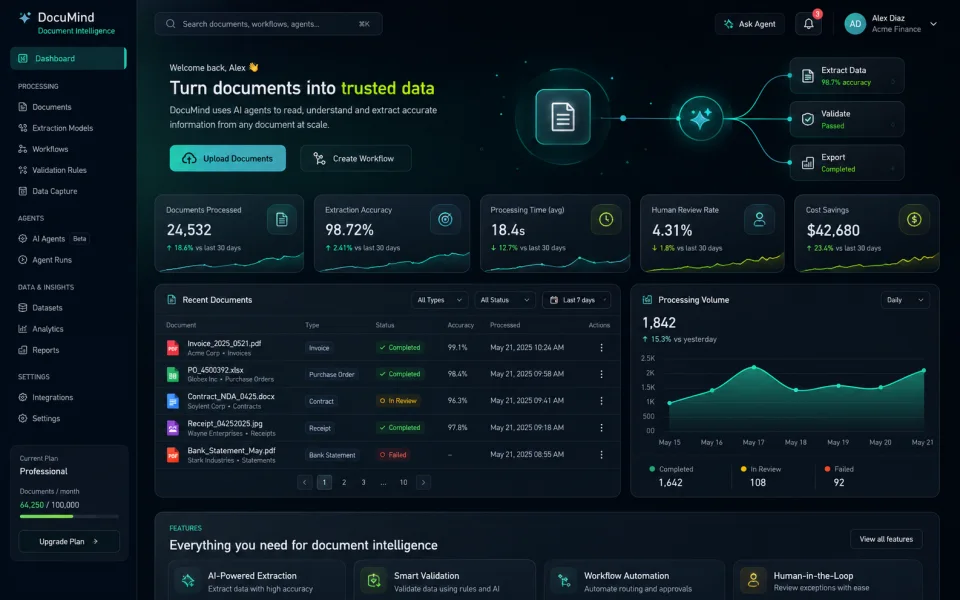The width and height of the screenshot is (960, 600).
Task: Click the Upload Documents button
Action: (228, 159)
